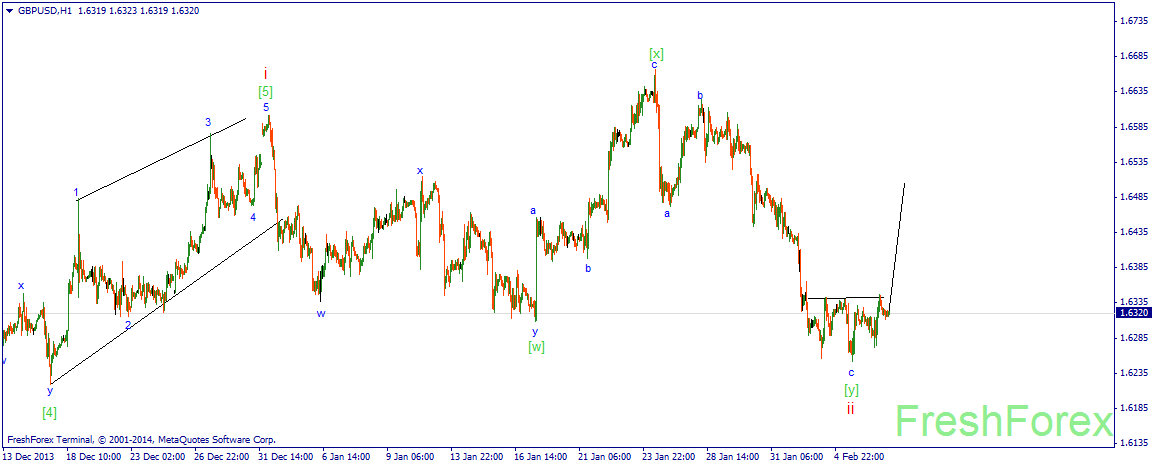The image size is (1154, 465).
Task: Select the green [w] wave label
Action: pyautogui.click(x=537, y=347)
